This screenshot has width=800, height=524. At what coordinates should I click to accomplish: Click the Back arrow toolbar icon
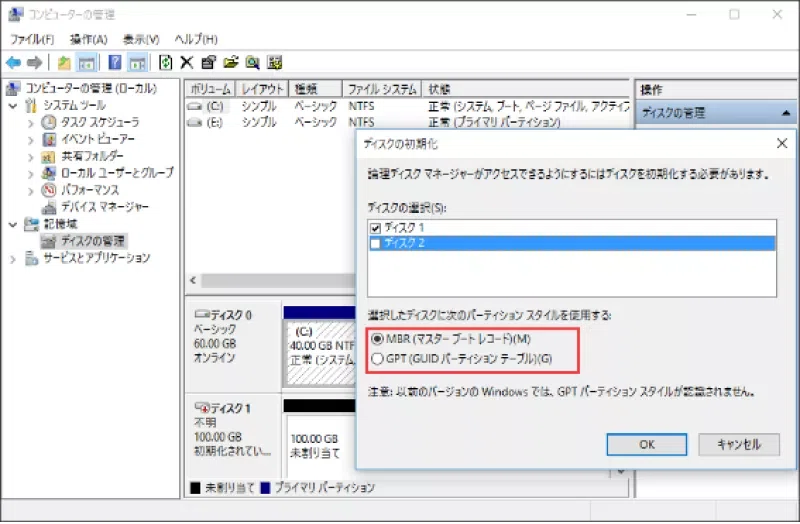(13, 63)
